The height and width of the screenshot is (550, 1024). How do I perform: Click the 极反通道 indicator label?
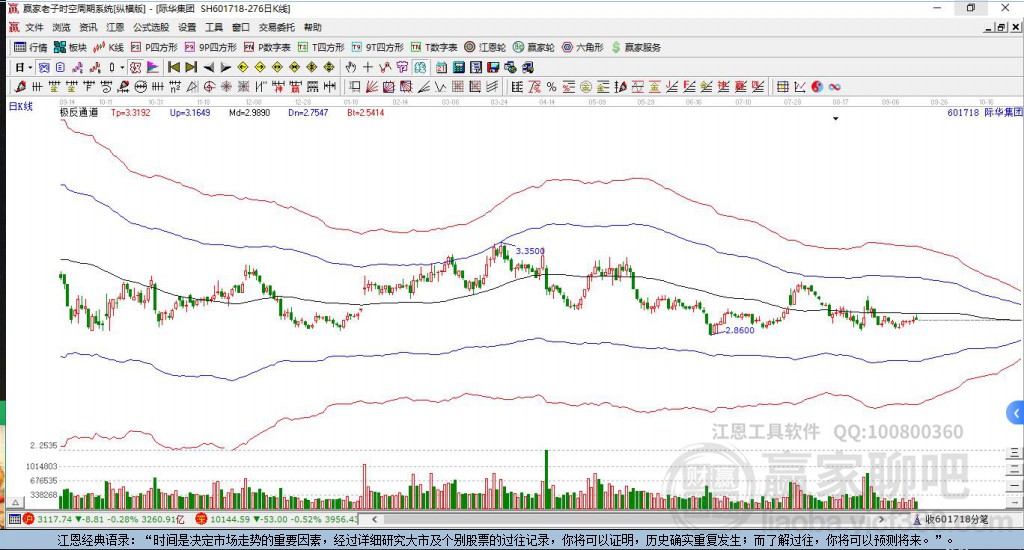79,112
